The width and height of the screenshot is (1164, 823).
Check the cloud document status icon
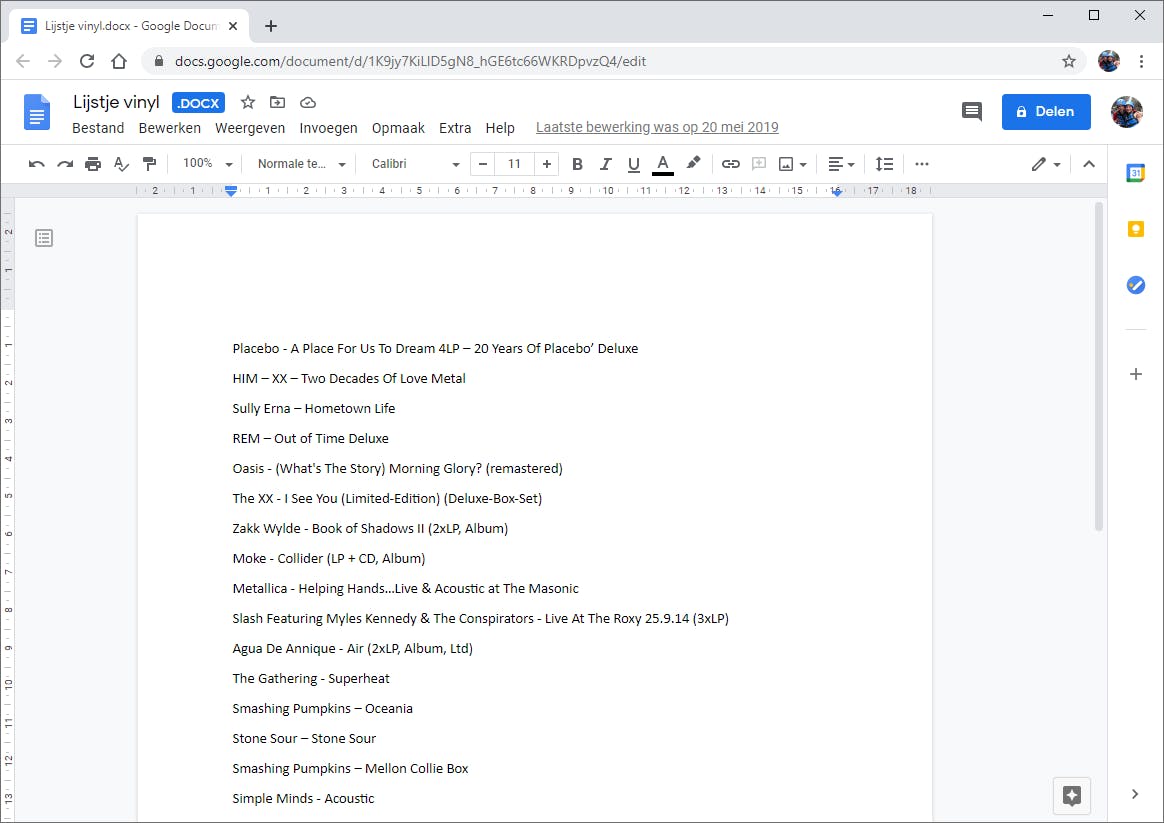(308, 102)
